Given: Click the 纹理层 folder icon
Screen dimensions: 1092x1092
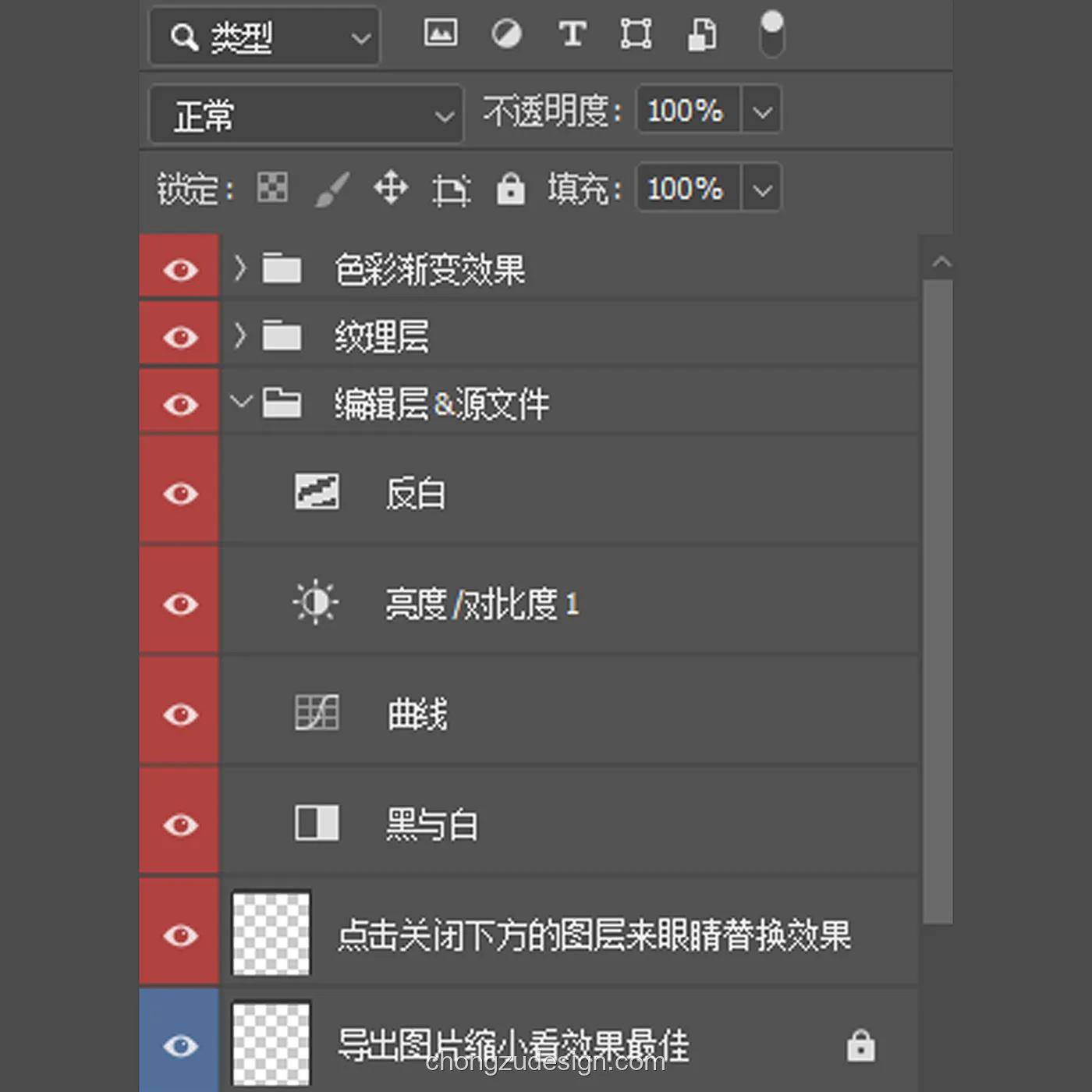Looking at the screenshot, I should coord(282,335).
